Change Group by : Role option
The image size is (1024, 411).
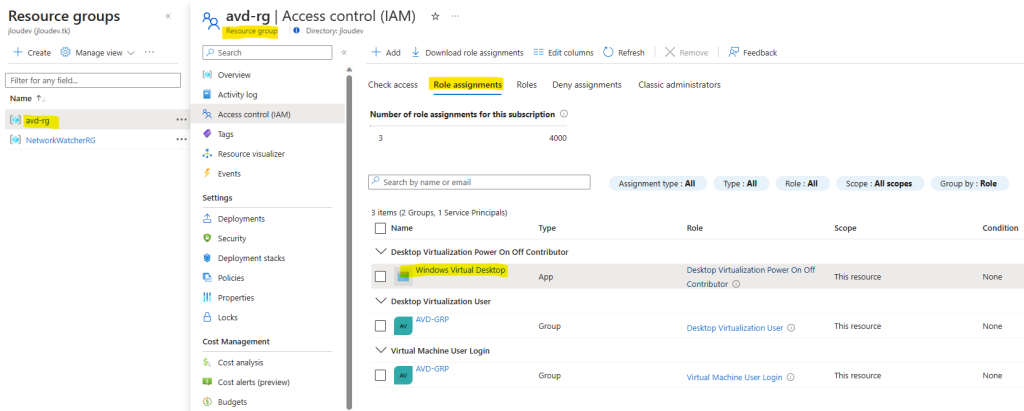point(968,184)
